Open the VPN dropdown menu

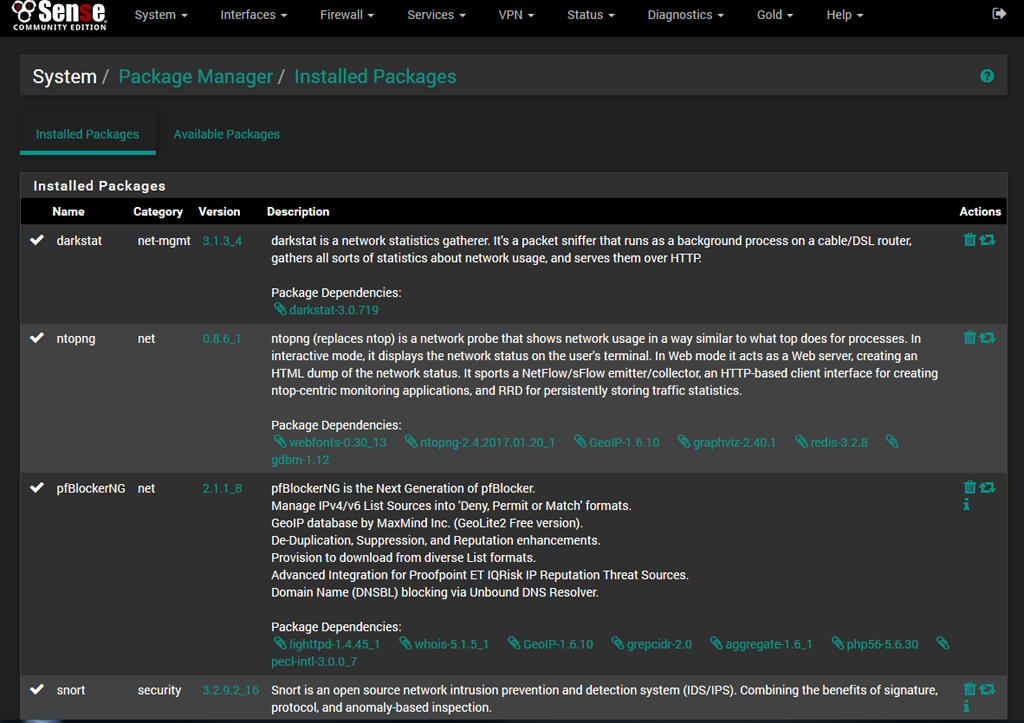point(516,14)
